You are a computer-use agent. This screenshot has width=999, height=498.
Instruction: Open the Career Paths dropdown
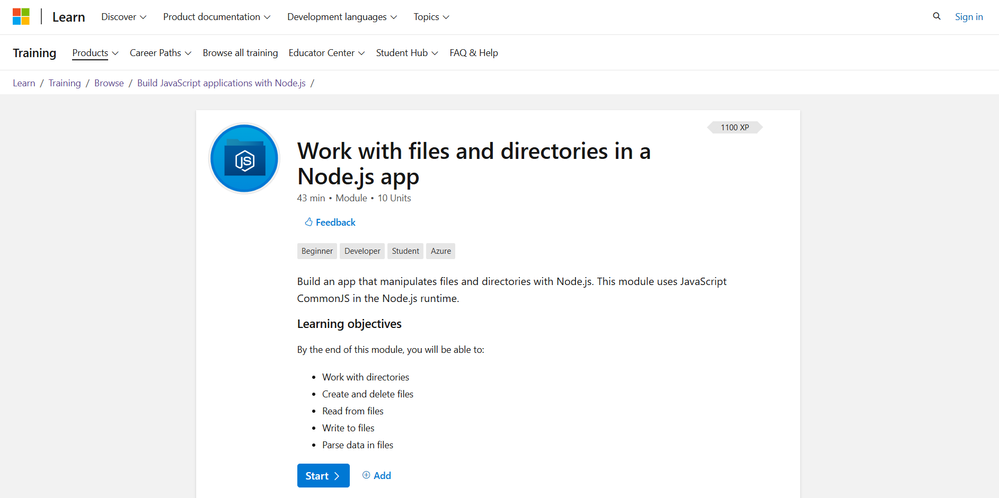(161, 53)
